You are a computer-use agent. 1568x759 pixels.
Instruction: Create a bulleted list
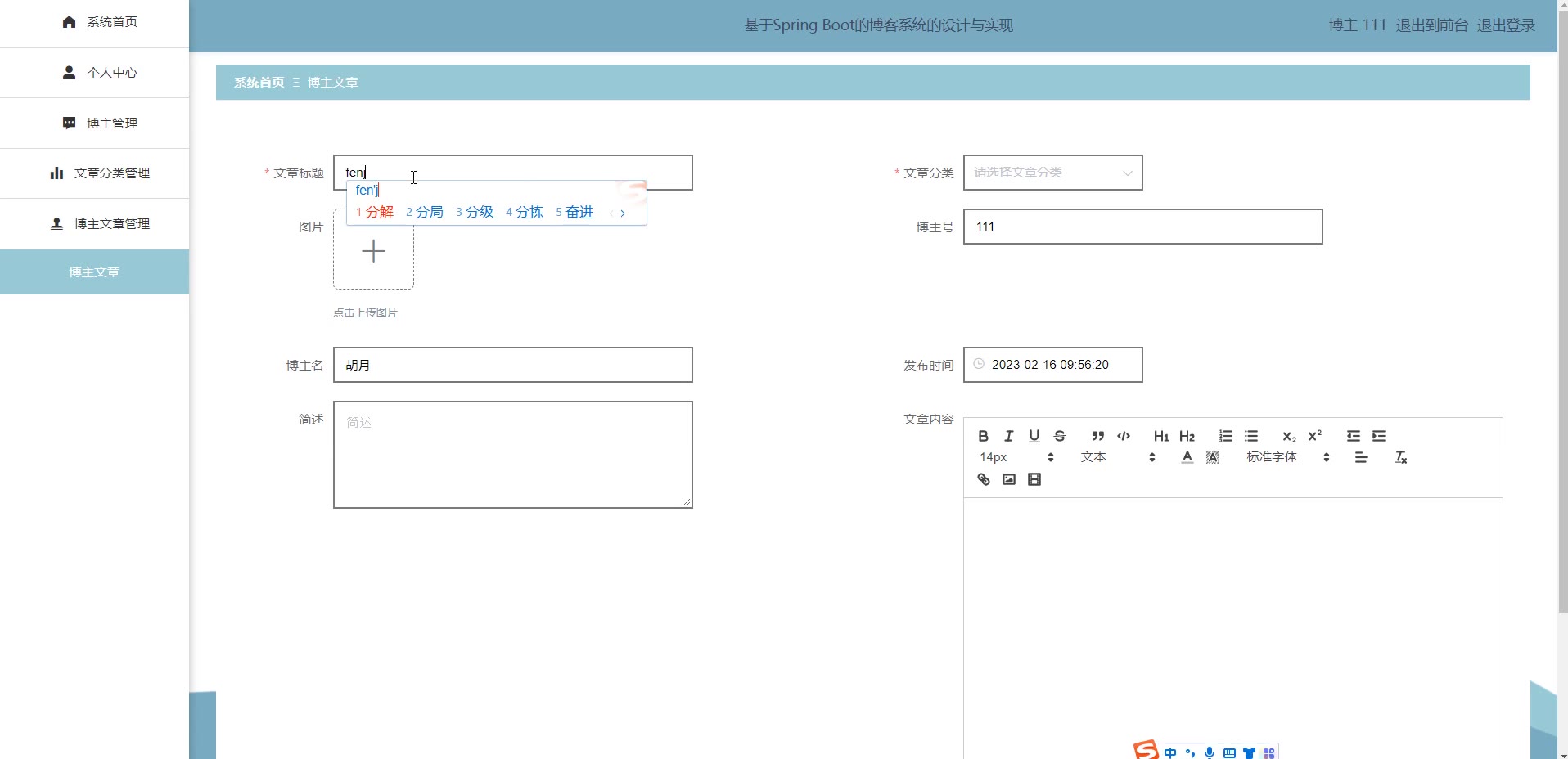click(1250, 436)
